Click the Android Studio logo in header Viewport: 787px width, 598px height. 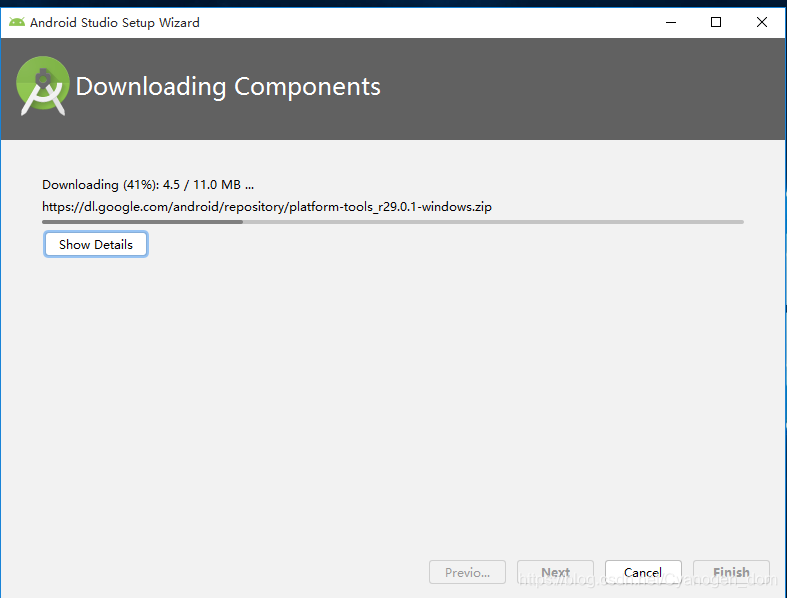pyautogui.click(x=43, y=86)
